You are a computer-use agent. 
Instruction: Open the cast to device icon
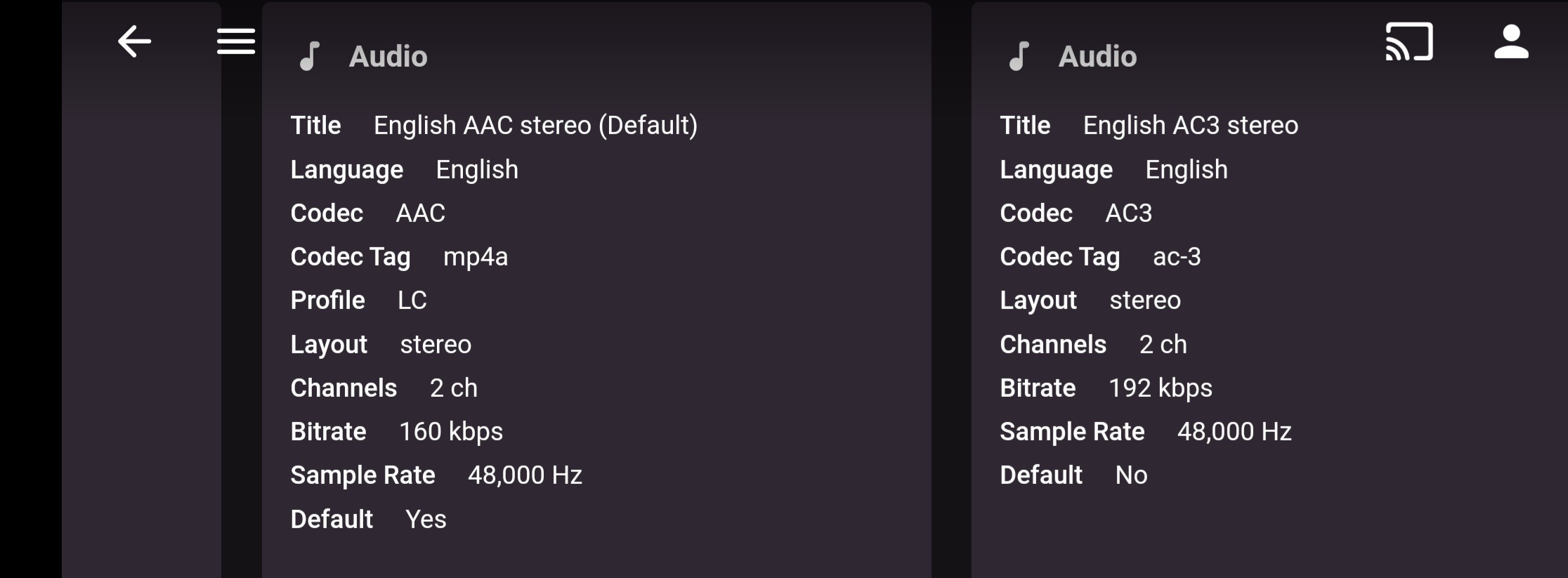point(1409,41)
